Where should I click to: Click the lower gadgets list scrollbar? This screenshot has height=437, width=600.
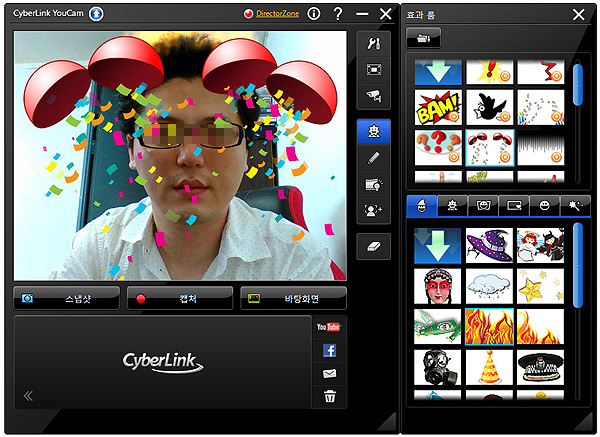click(x=578, y=266)
